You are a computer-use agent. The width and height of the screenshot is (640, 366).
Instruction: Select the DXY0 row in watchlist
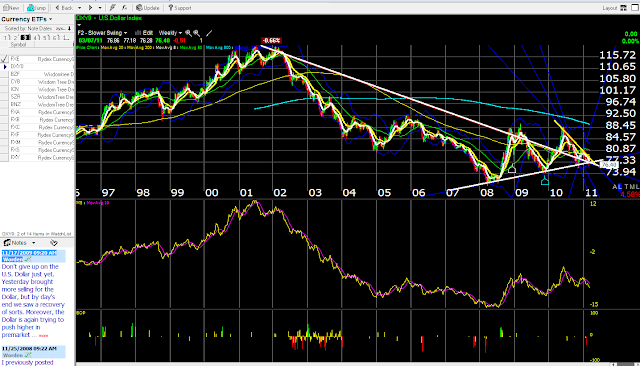[x=39, y=67]
